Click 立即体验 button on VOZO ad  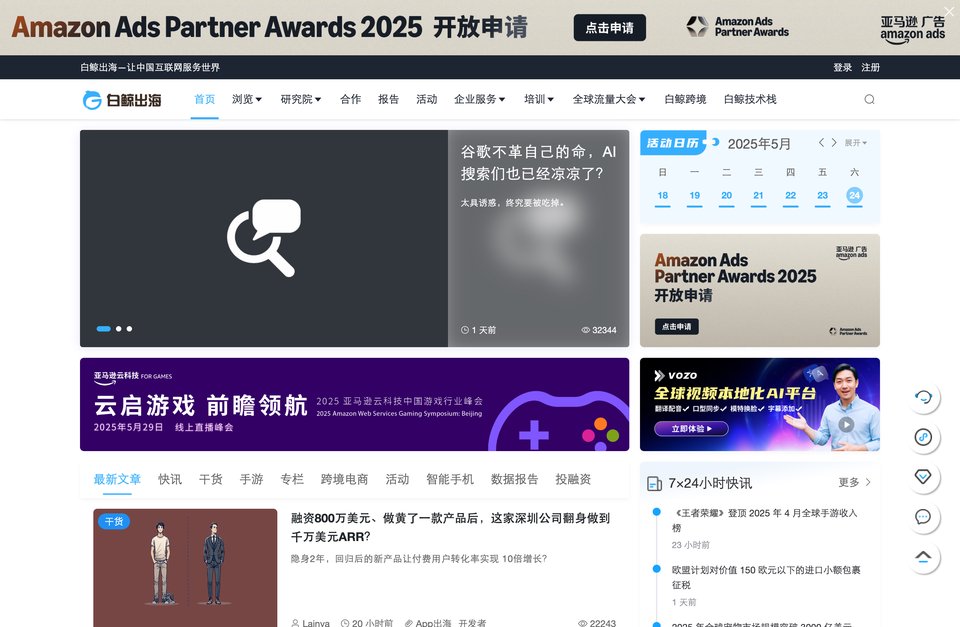pos(691,429)
